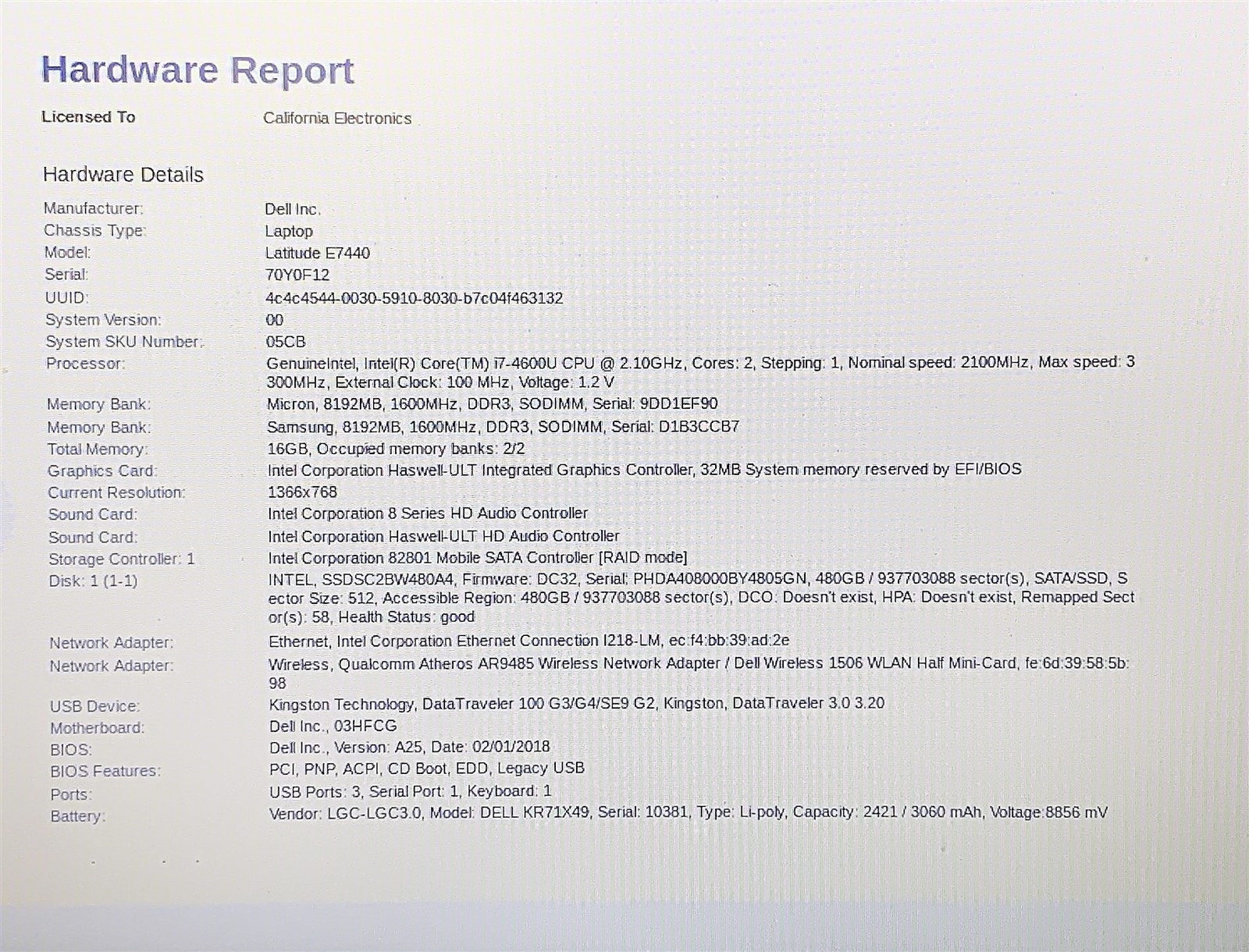This screenshot has height=952, width=1249.
Task: Click the Graphics Card label
Action: 102,471
